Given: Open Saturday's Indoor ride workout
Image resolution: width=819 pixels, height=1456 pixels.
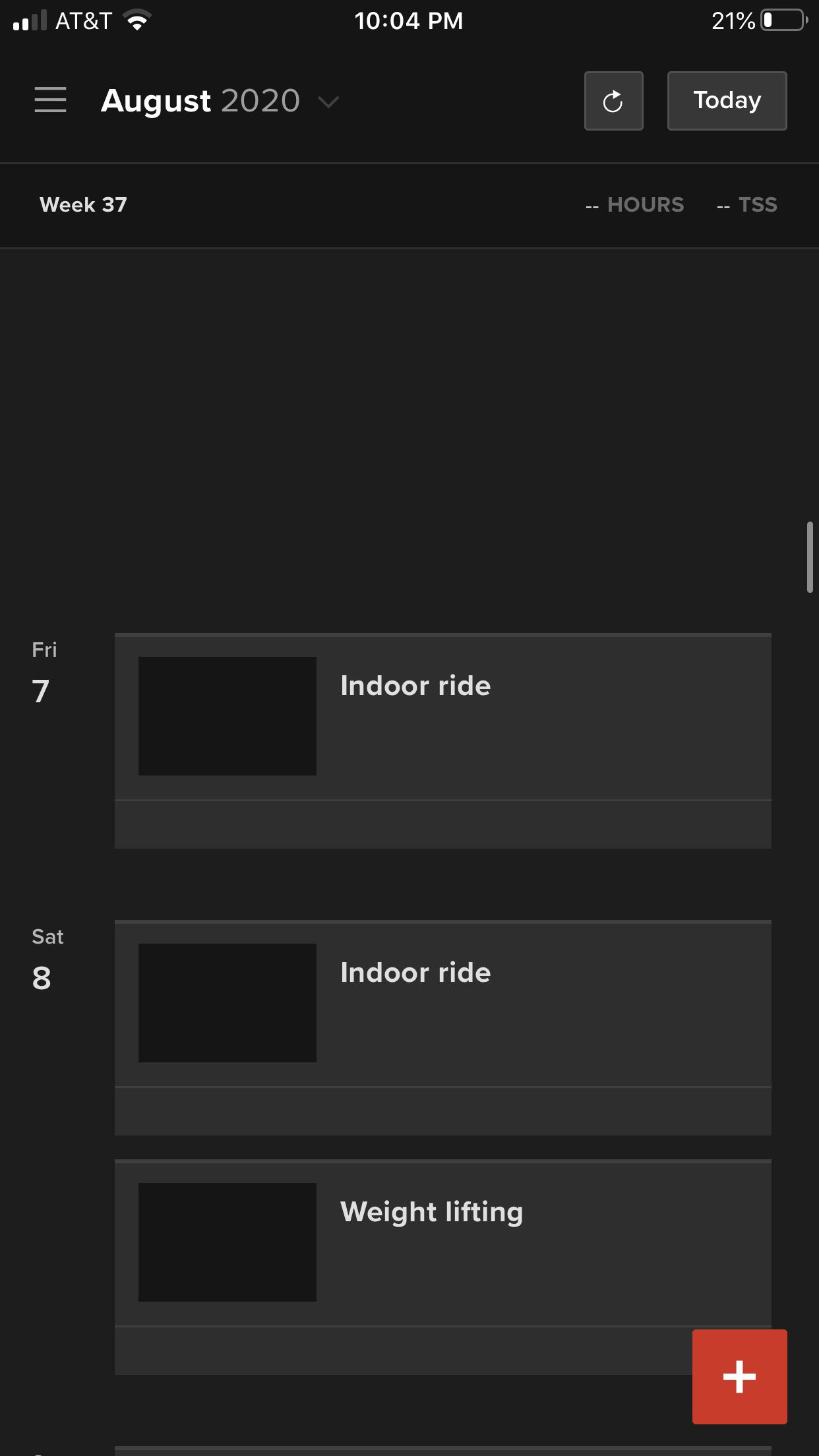Looking at the screenshot, I should point(442,1004).
